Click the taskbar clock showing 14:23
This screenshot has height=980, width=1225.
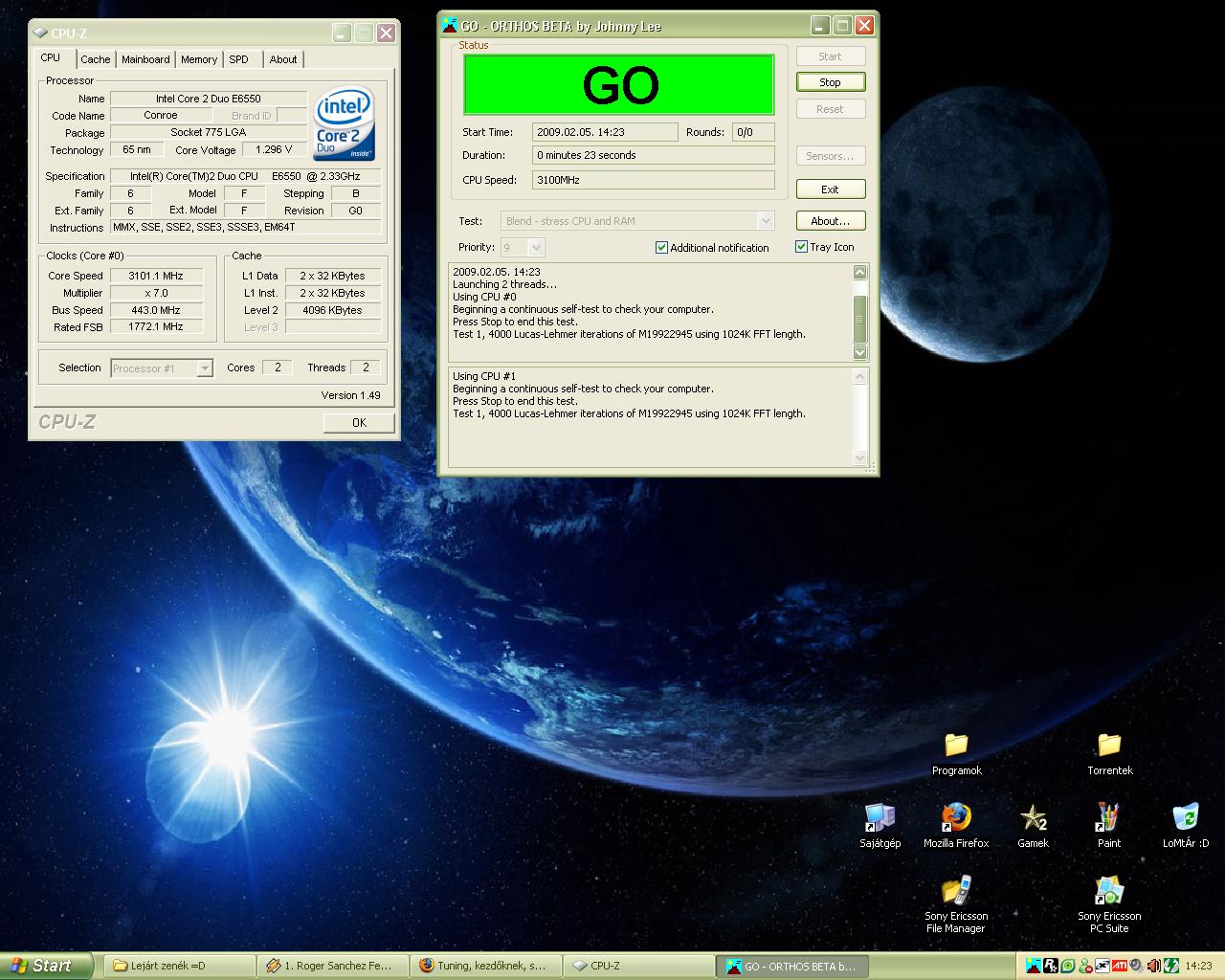(1198, 966)
